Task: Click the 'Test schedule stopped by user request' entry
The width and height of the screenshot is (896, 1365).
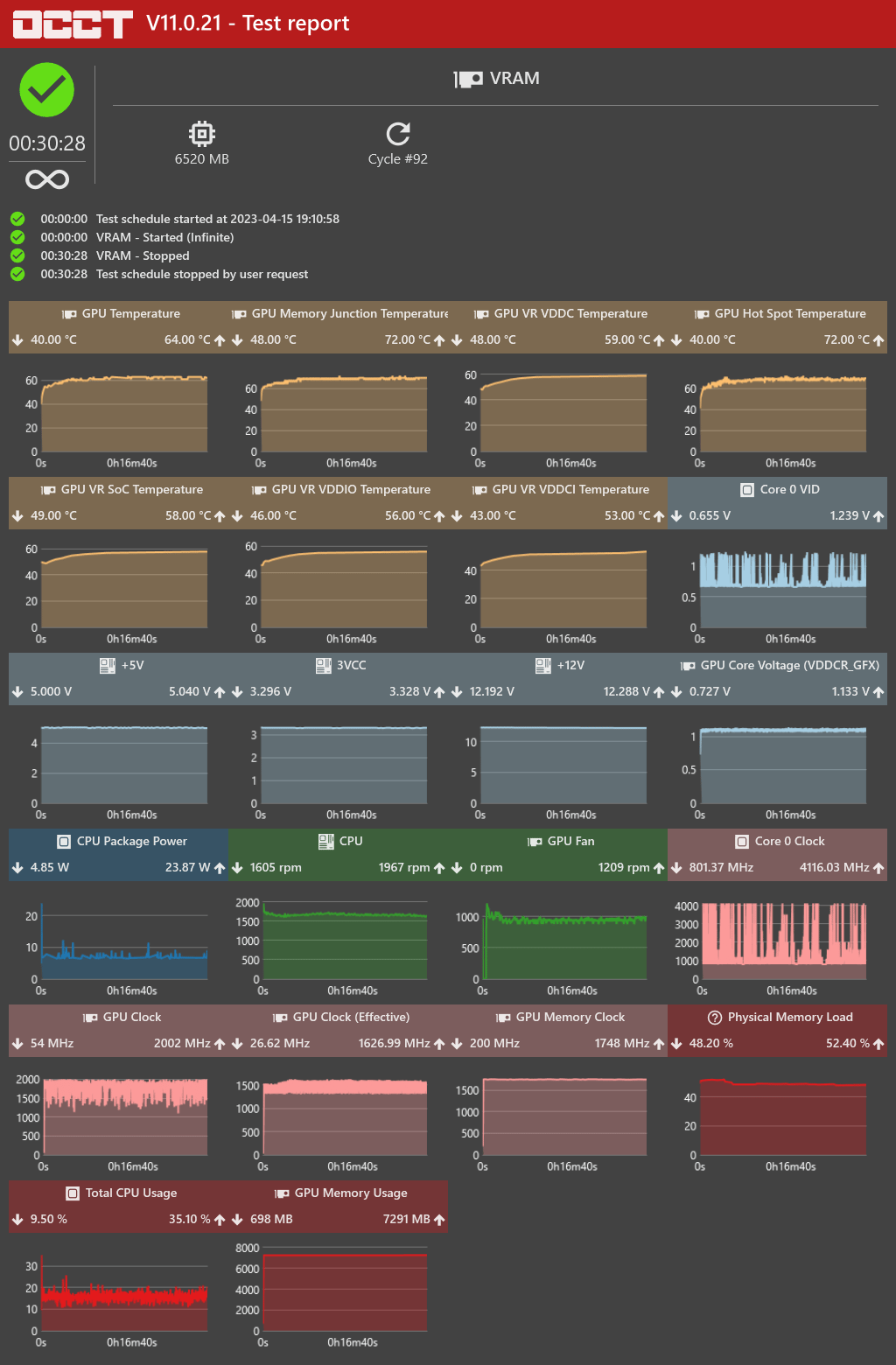Action: tap(202, 274)
